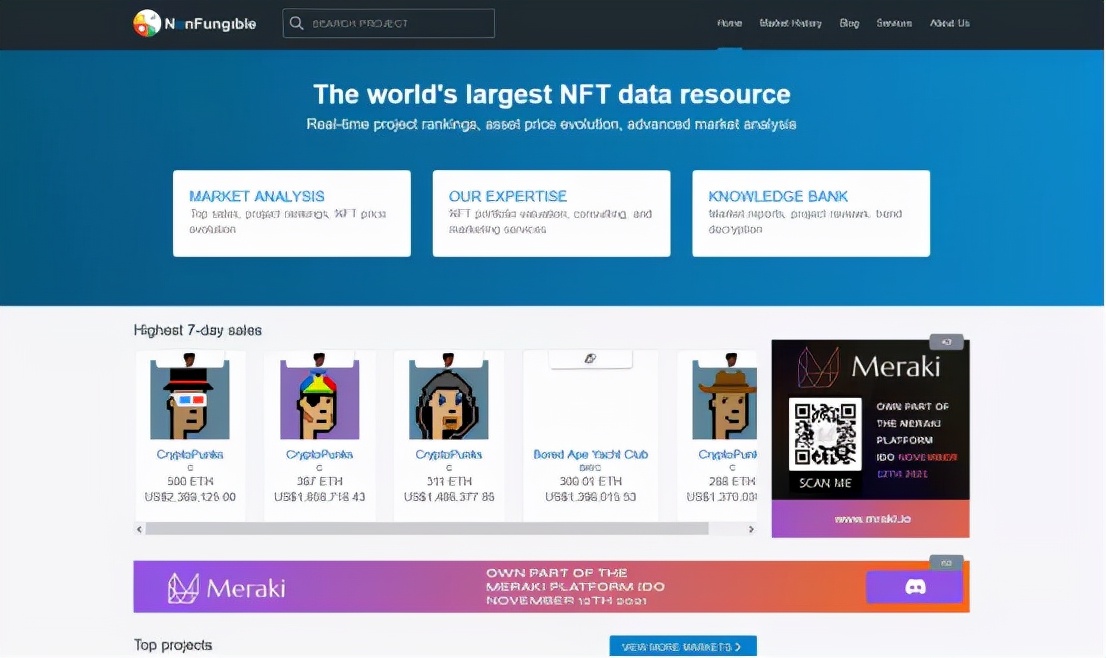The height and width of the screenshot is (658, 1106).
Task: Click the close badge on Meraki sidebar ad
Action: pos(946,342)
